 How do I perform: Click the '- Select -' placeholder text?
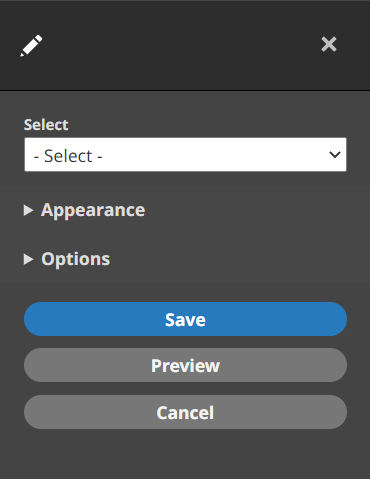click(x=68, y=156)
